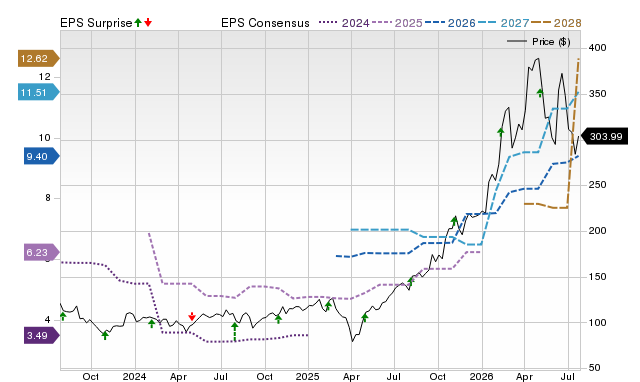Click the red down arrow in the EPS Surprise legend

148,23
